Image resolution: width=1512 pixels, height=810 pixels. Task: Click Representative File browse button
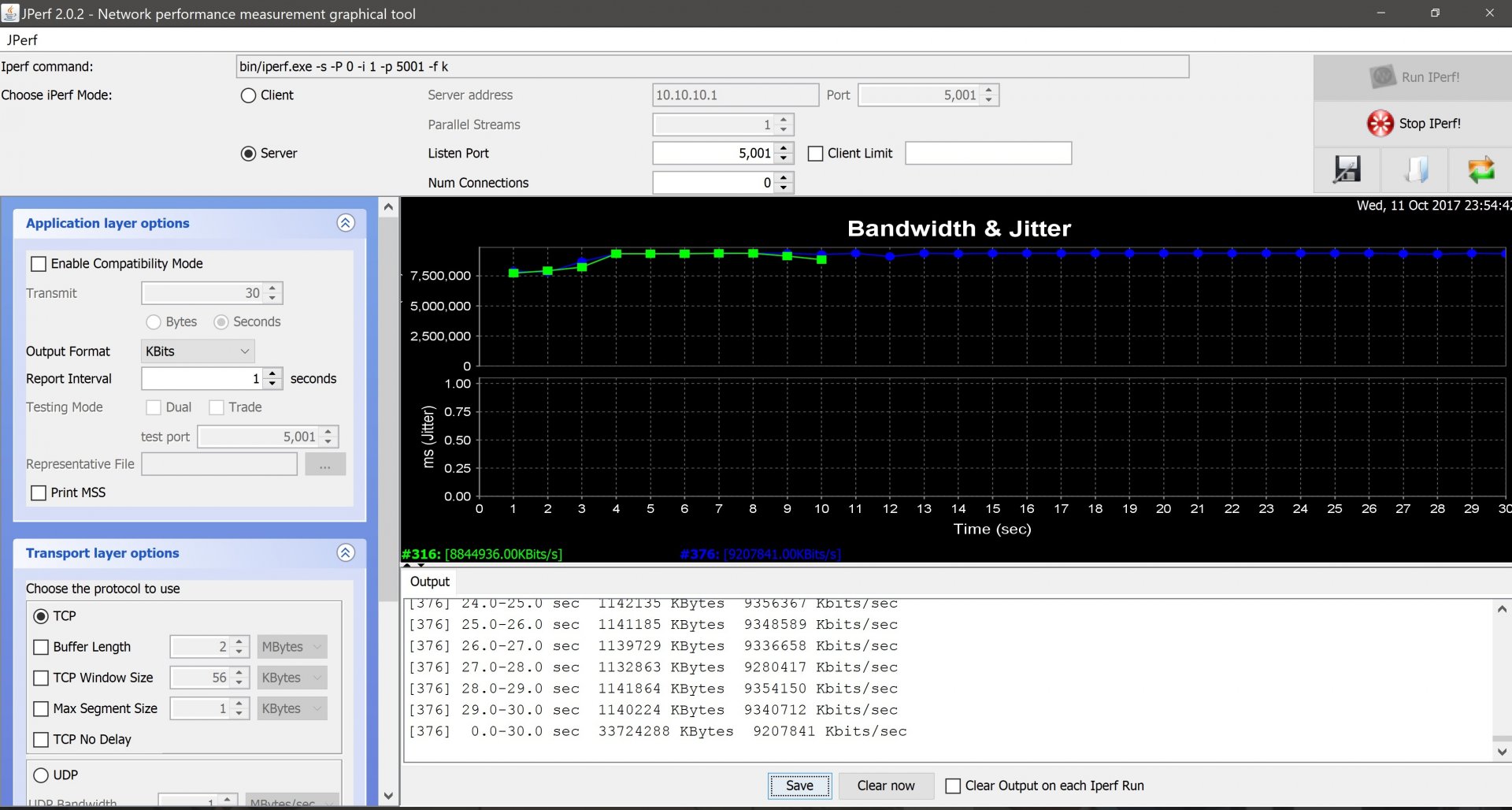click(x=324, y=465)
